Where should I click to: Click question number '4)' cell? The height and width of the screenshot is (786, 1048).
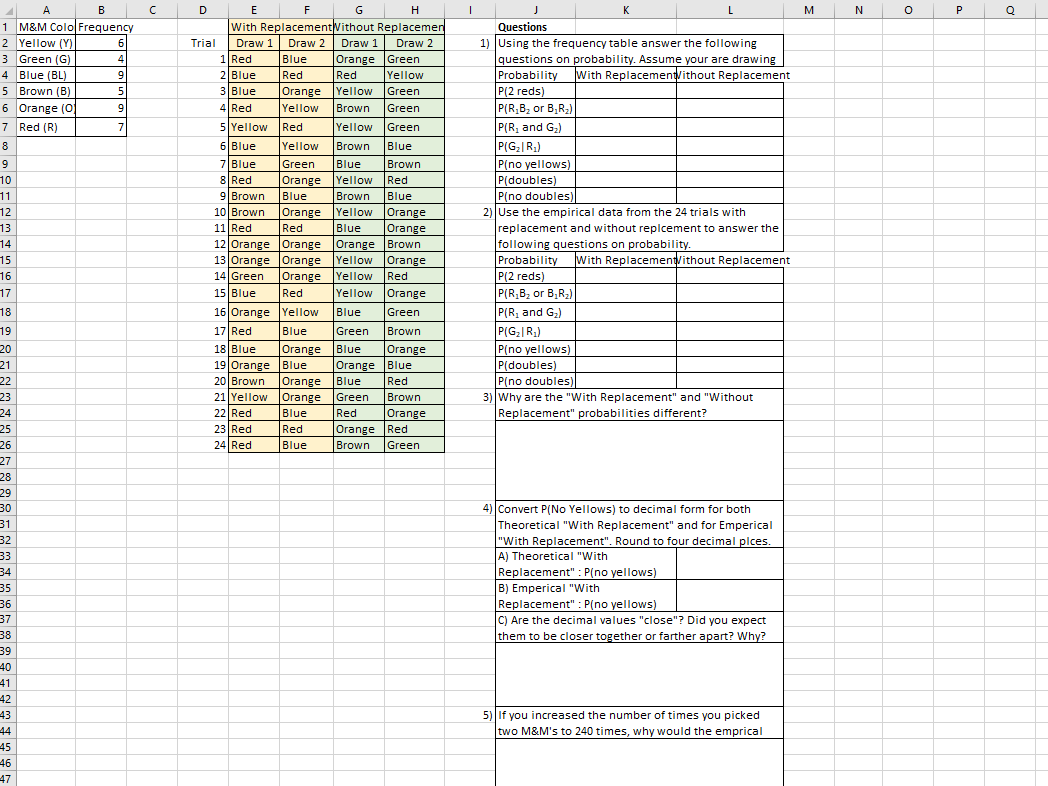pos(470,509)
